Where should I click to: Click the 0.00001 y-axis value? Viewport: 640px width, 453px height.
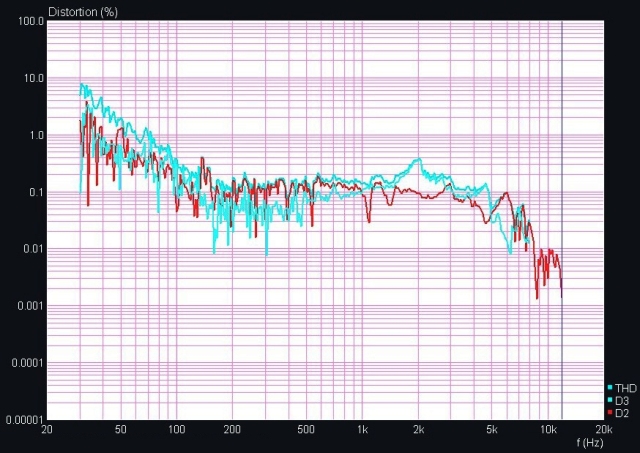[24, 420]
